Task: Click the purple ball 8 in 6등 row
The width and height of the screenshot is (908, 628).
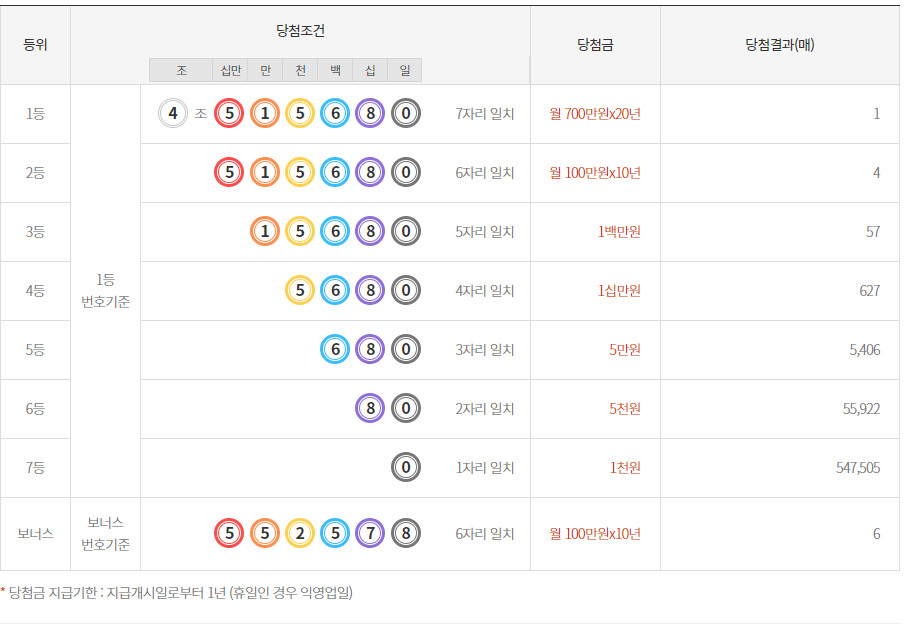Action: (370, 409)
